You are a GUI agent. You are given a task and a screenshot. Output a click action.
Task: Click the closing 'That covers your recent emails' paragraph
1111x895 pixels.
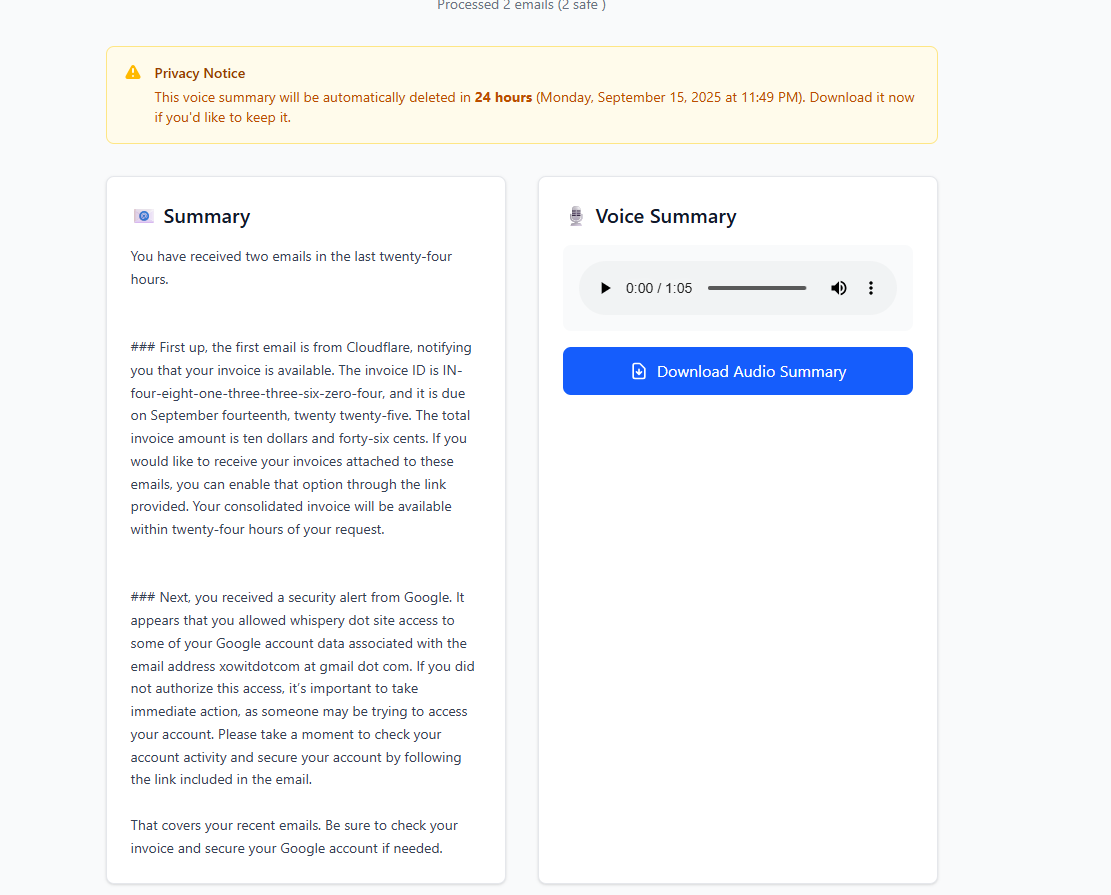click(294, 837)
